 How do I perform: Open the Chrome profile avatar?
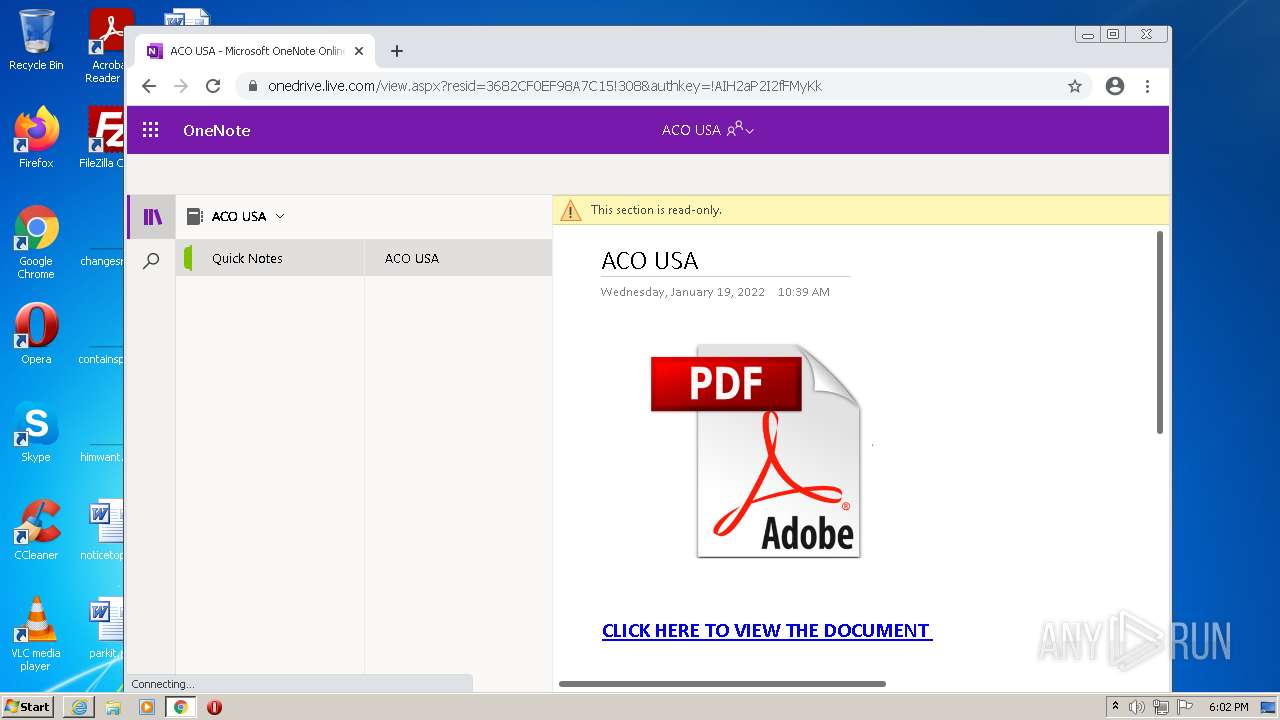[x=1115, y=86]
